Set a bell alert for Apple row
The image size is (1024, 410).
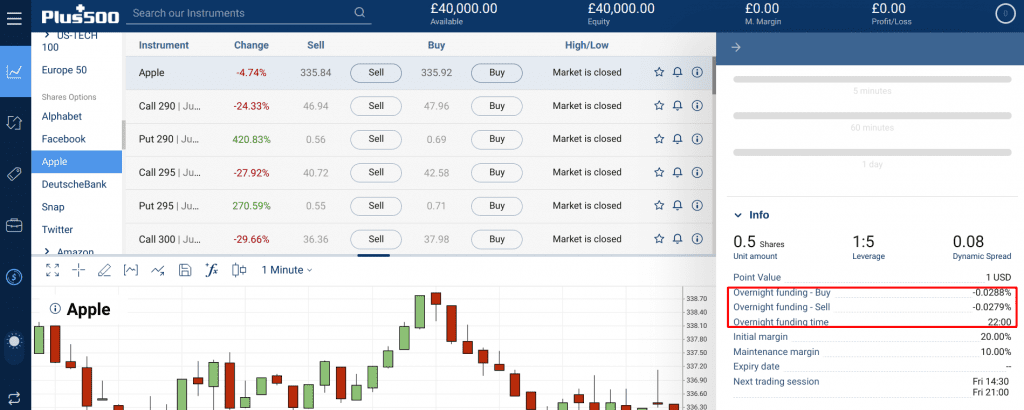[x=677, y=73]
